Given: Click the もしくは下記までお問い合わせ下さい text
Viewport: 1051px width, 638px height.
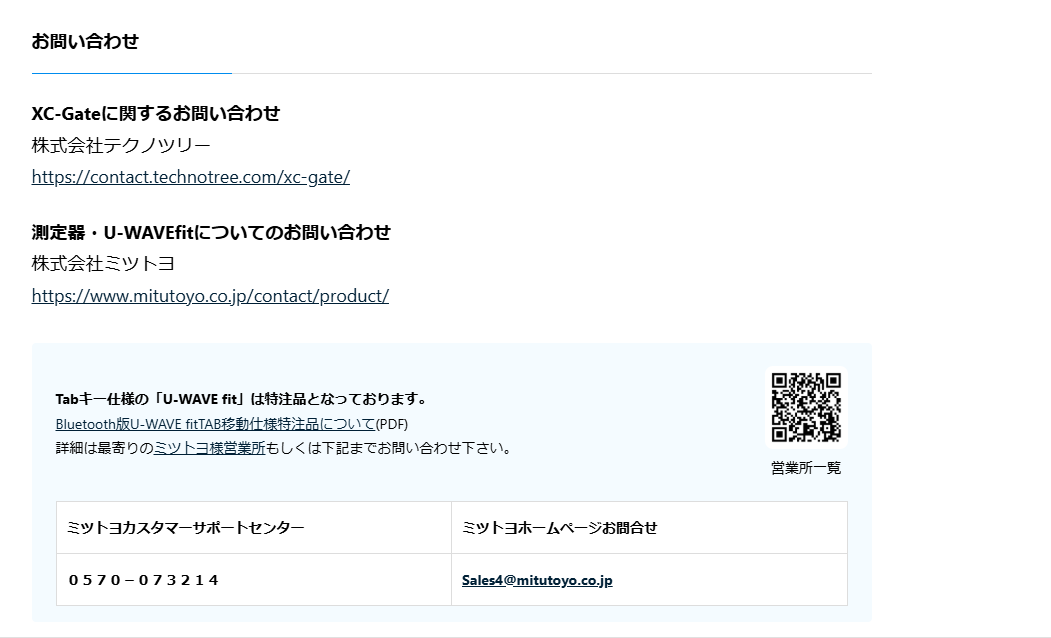Looking at the screenshot, I should pos(390,448).
